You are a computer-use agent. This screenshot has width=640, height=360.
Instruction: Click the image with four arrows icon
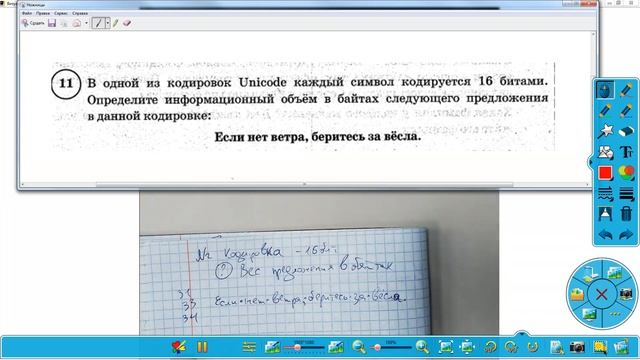click(468, 347)
